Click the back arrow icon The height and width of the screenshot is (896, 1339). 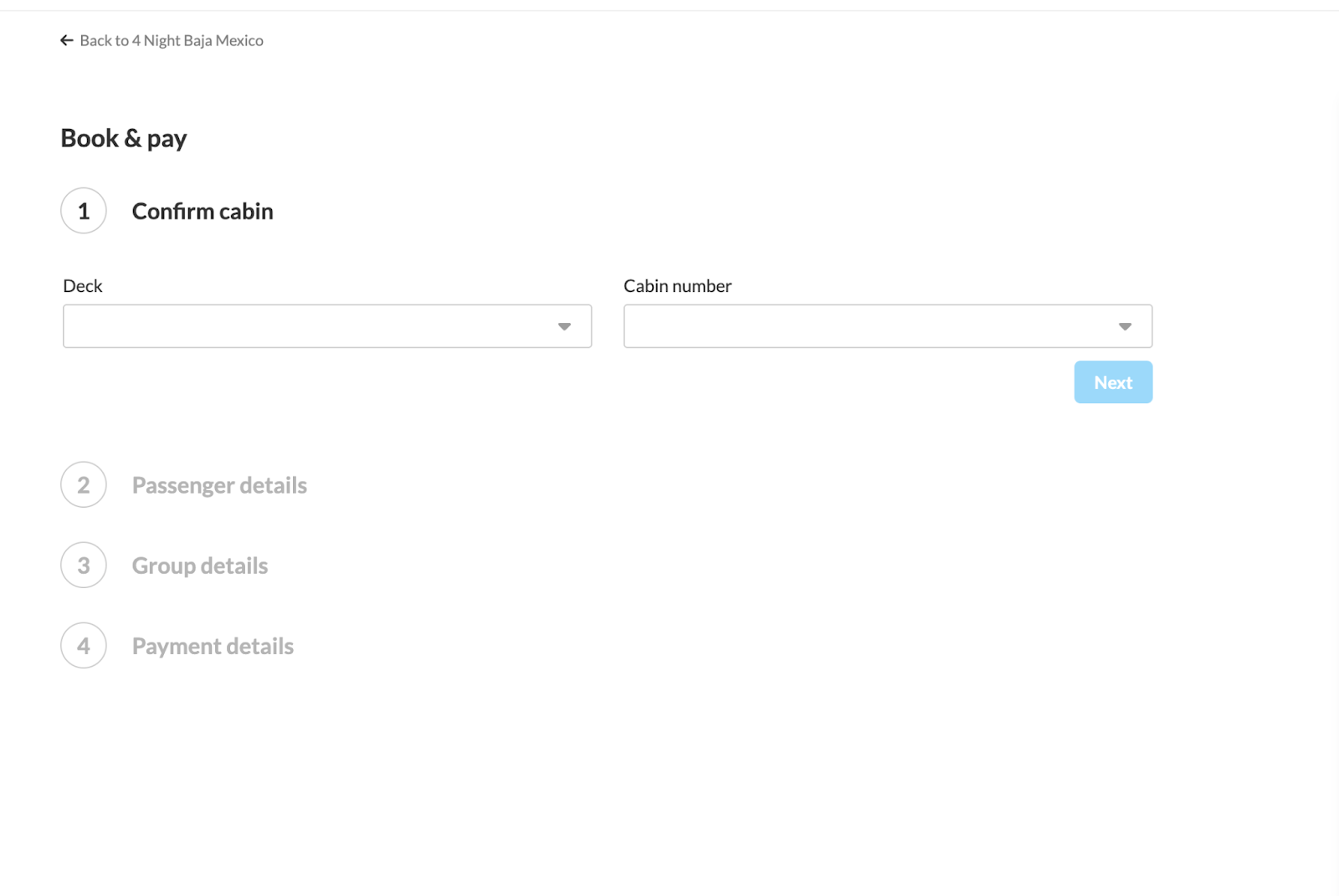click(67, 40)
